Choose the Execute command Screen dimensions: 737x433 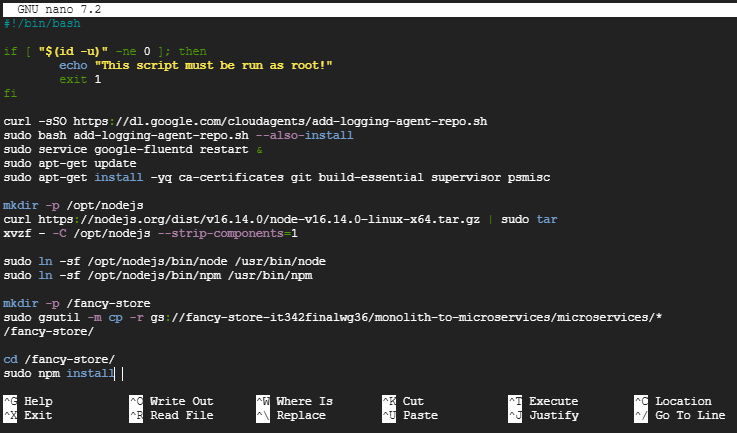(x=553, y=401)
